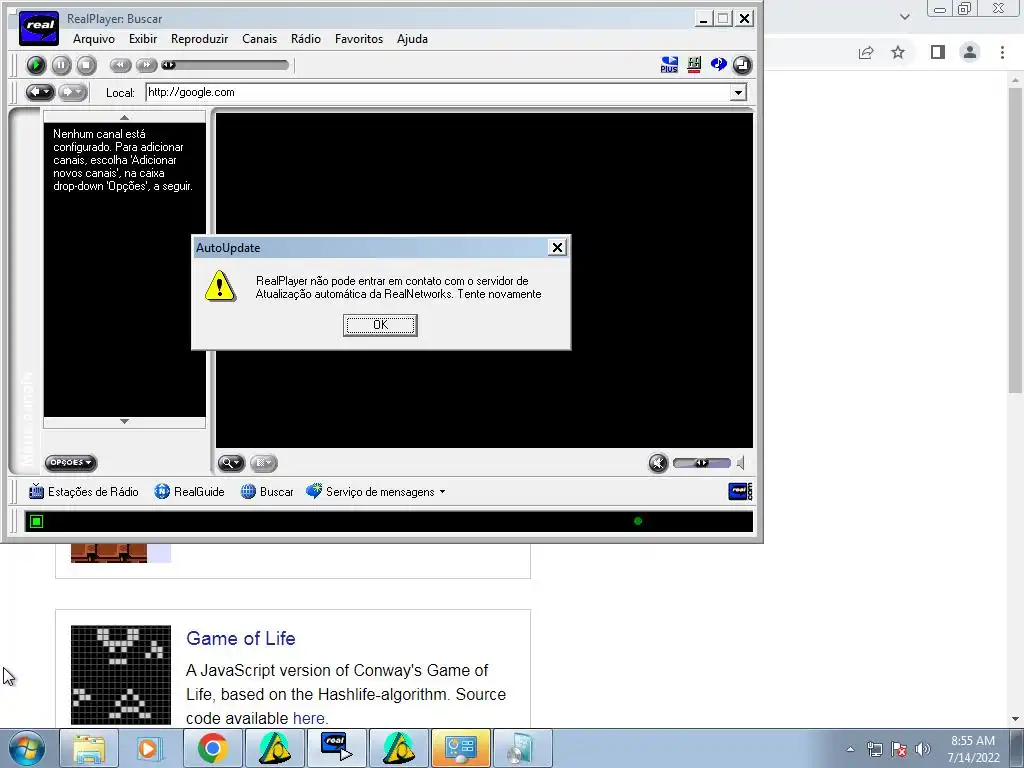Open the Chrome side panel icon
Screen dimensions: 1024x768
click(938, 52)
